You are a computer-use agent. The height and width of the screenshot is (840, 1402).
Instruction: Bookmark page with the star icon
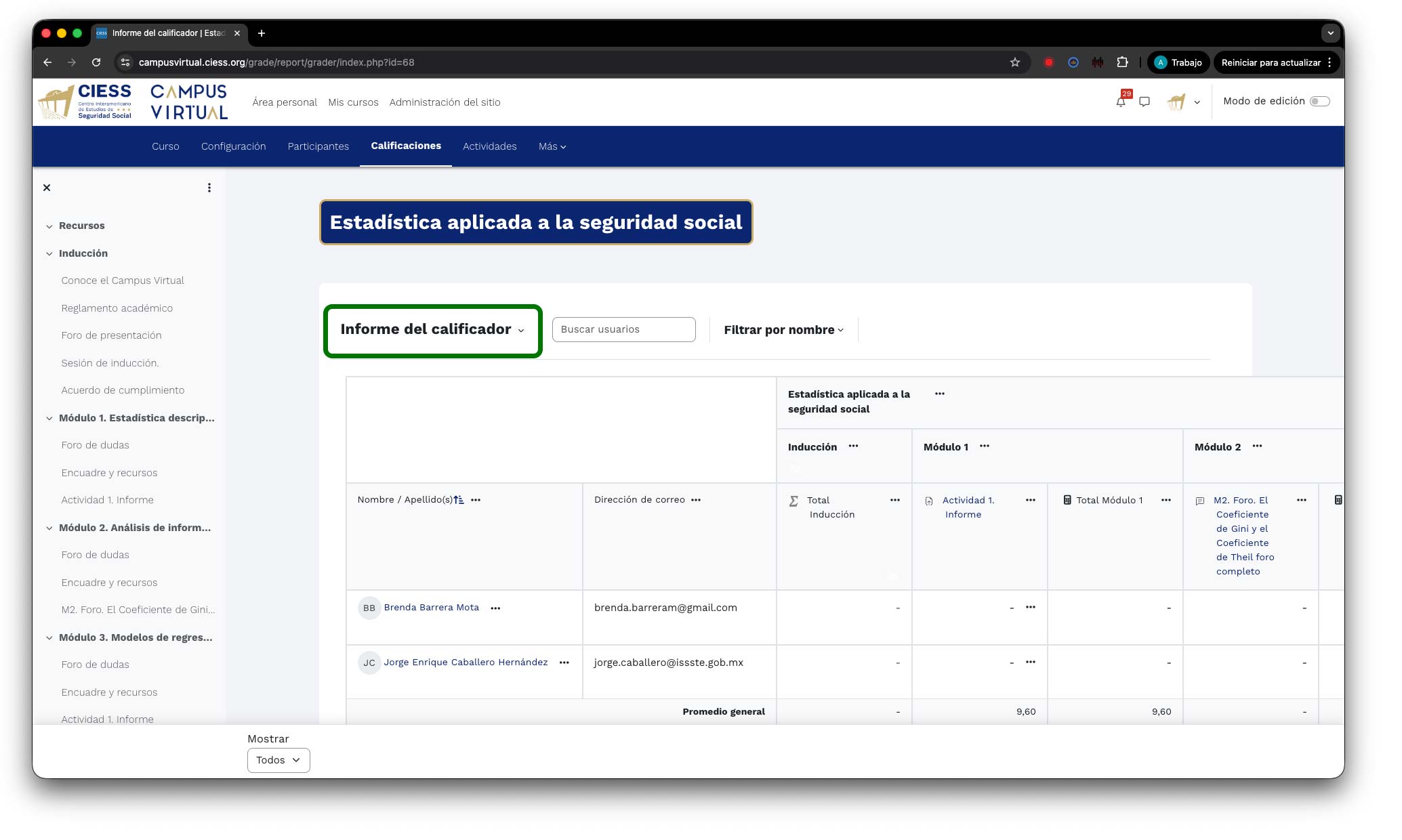click(1014, 62)
